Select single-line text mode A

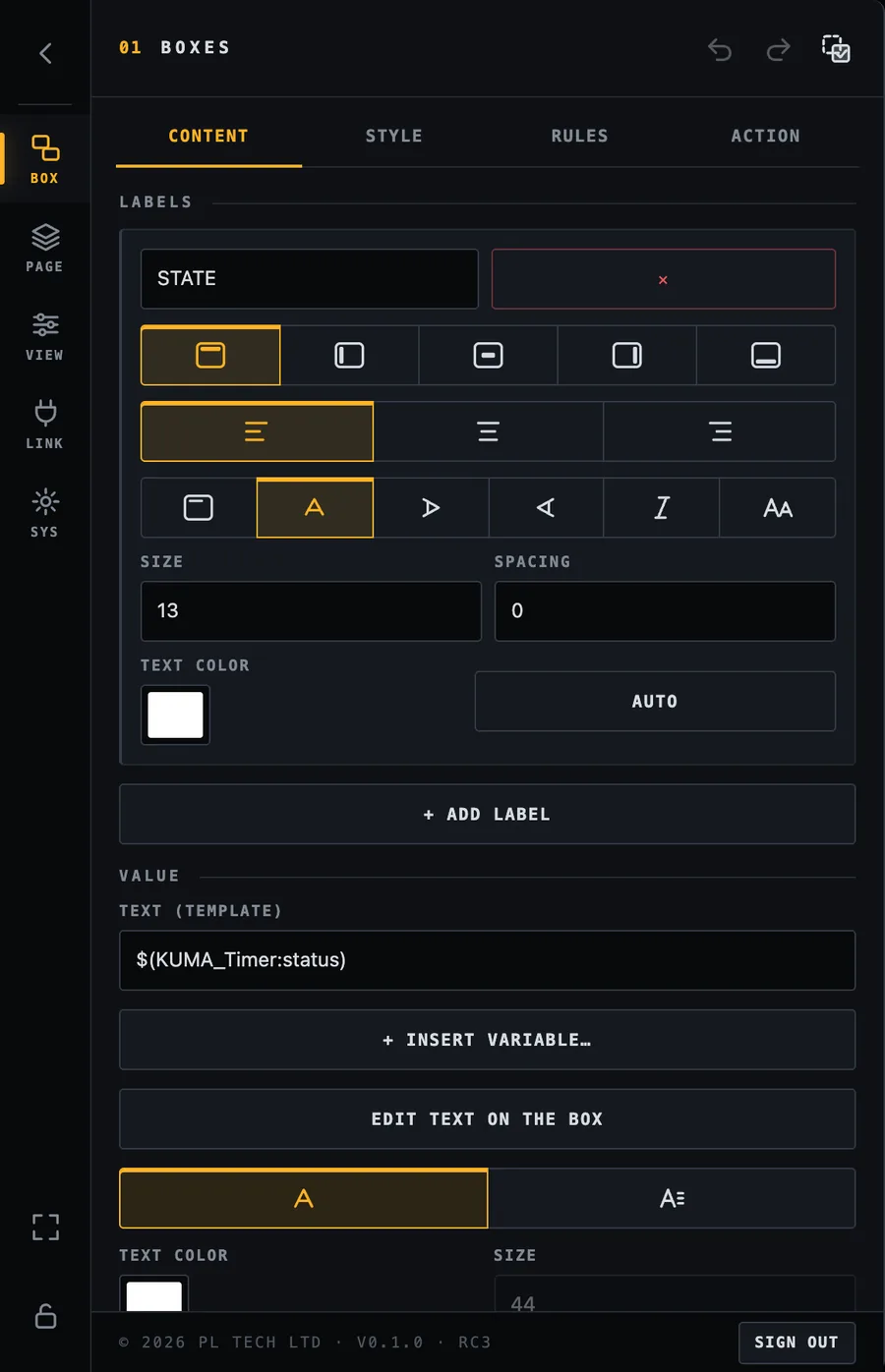304,1198
